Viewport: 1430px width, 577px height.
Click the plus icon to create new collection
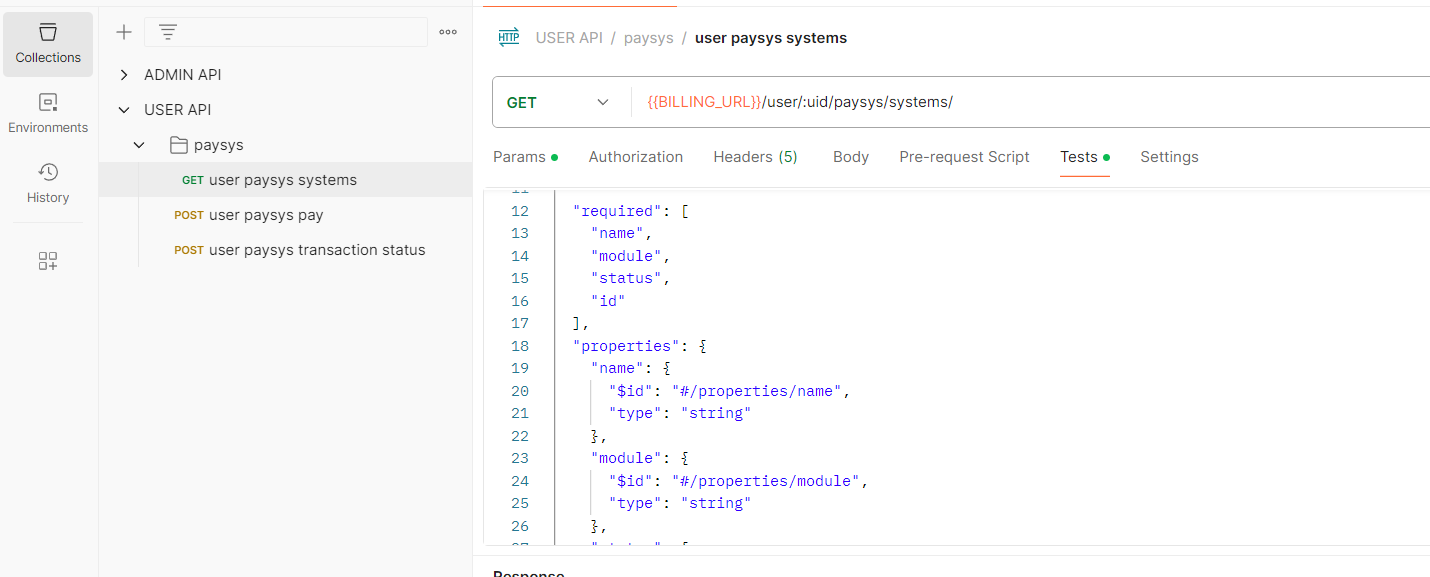[x=124, y=32]
